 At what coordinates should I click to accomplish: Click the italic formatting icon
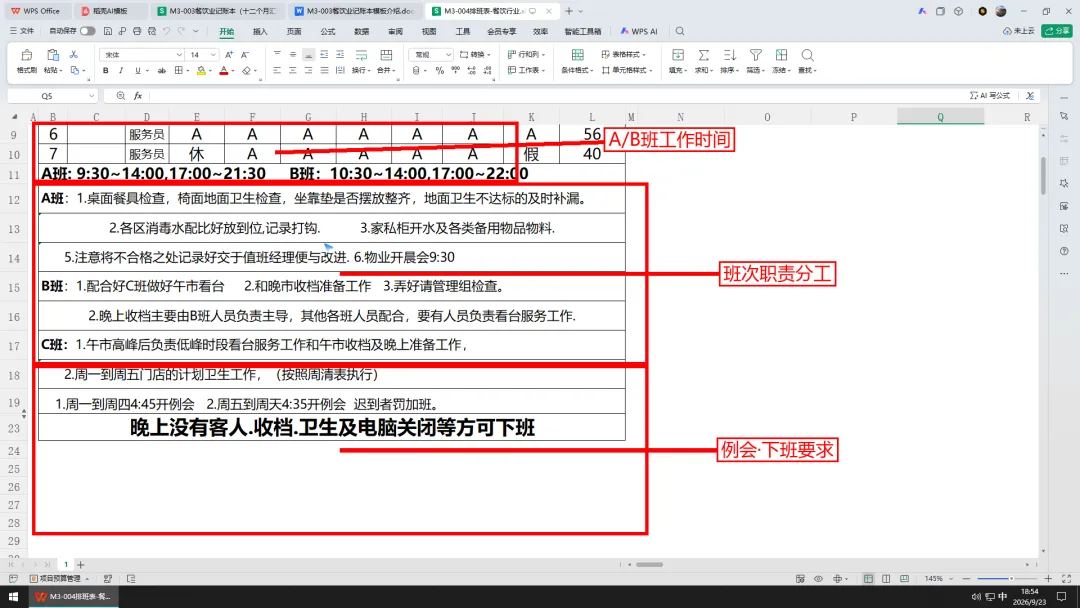tap(121, 70)
